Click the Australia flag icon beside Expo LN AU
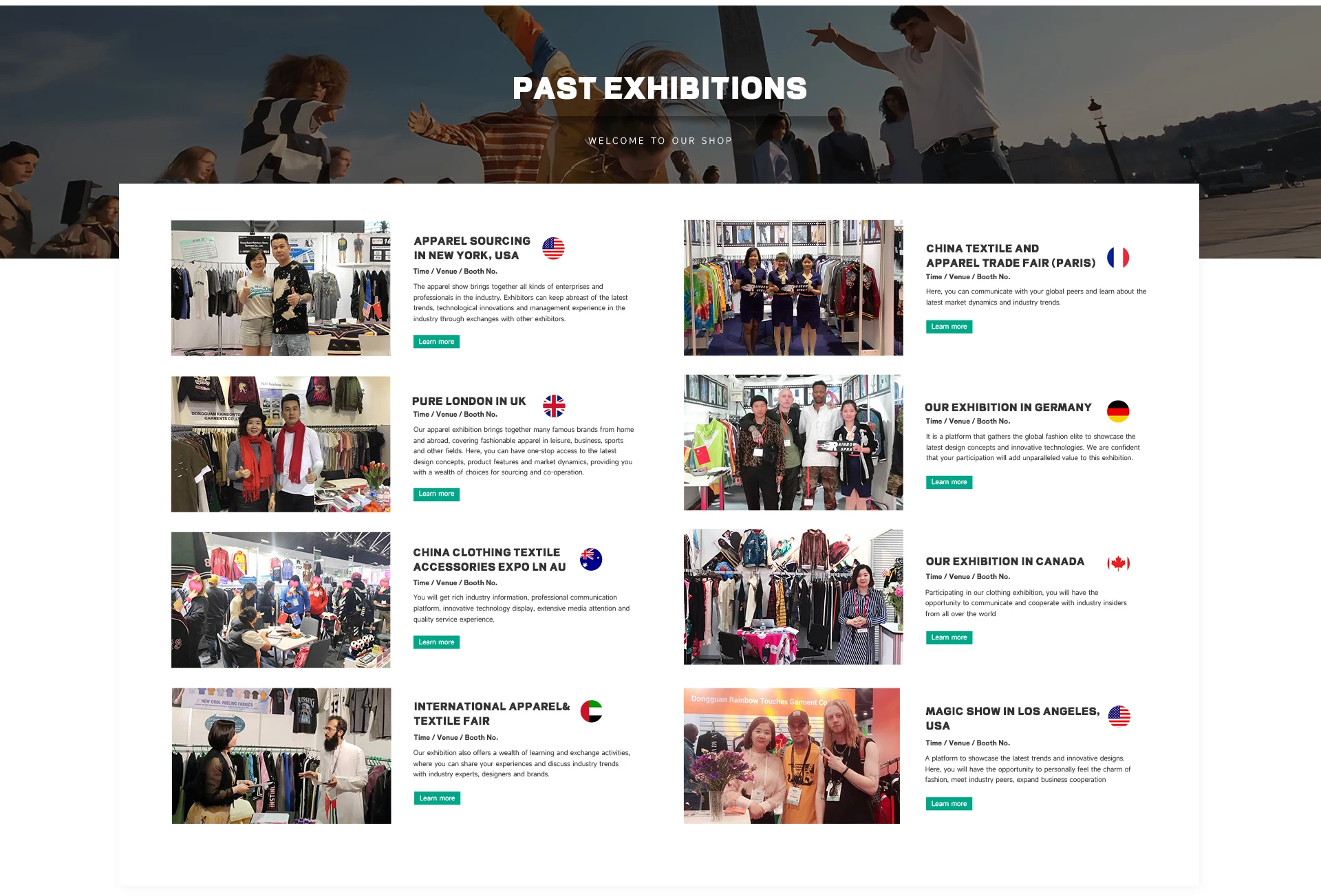This screenshot has width=1321, height=896. tap(591, 559)
